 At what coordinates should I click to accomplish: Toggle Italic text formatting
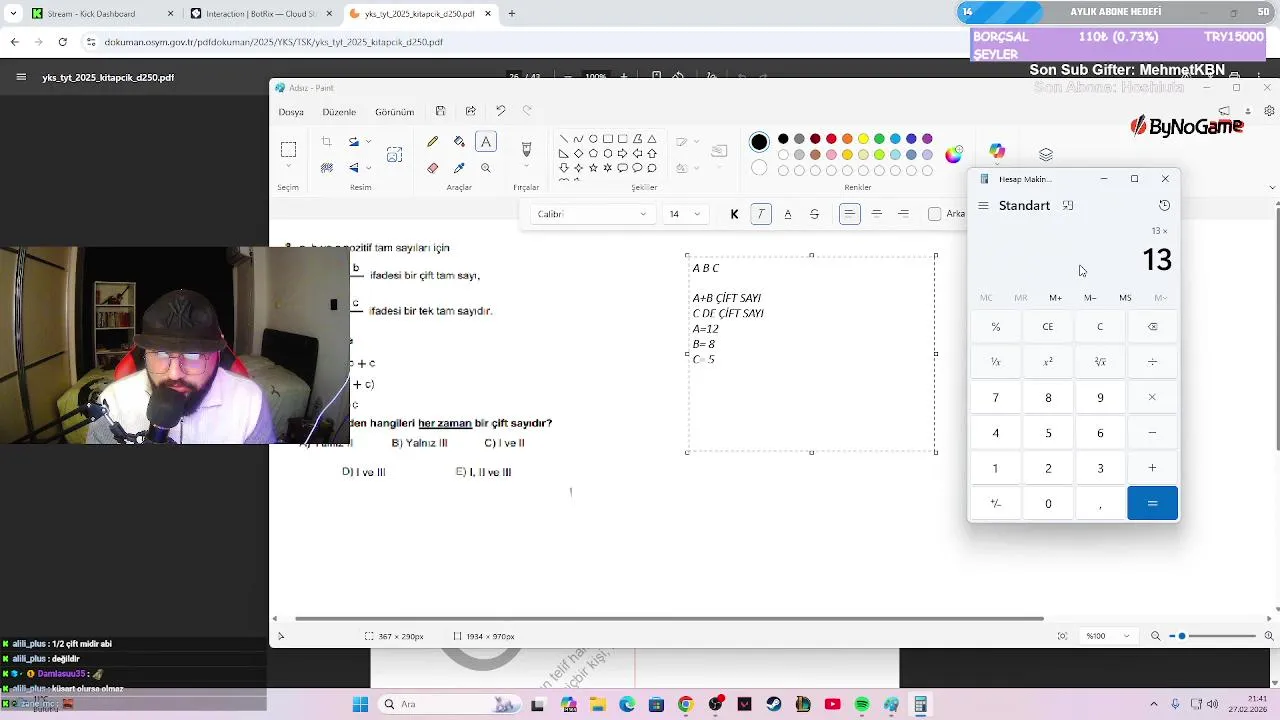pyautogui.click(x=761, y=214)
